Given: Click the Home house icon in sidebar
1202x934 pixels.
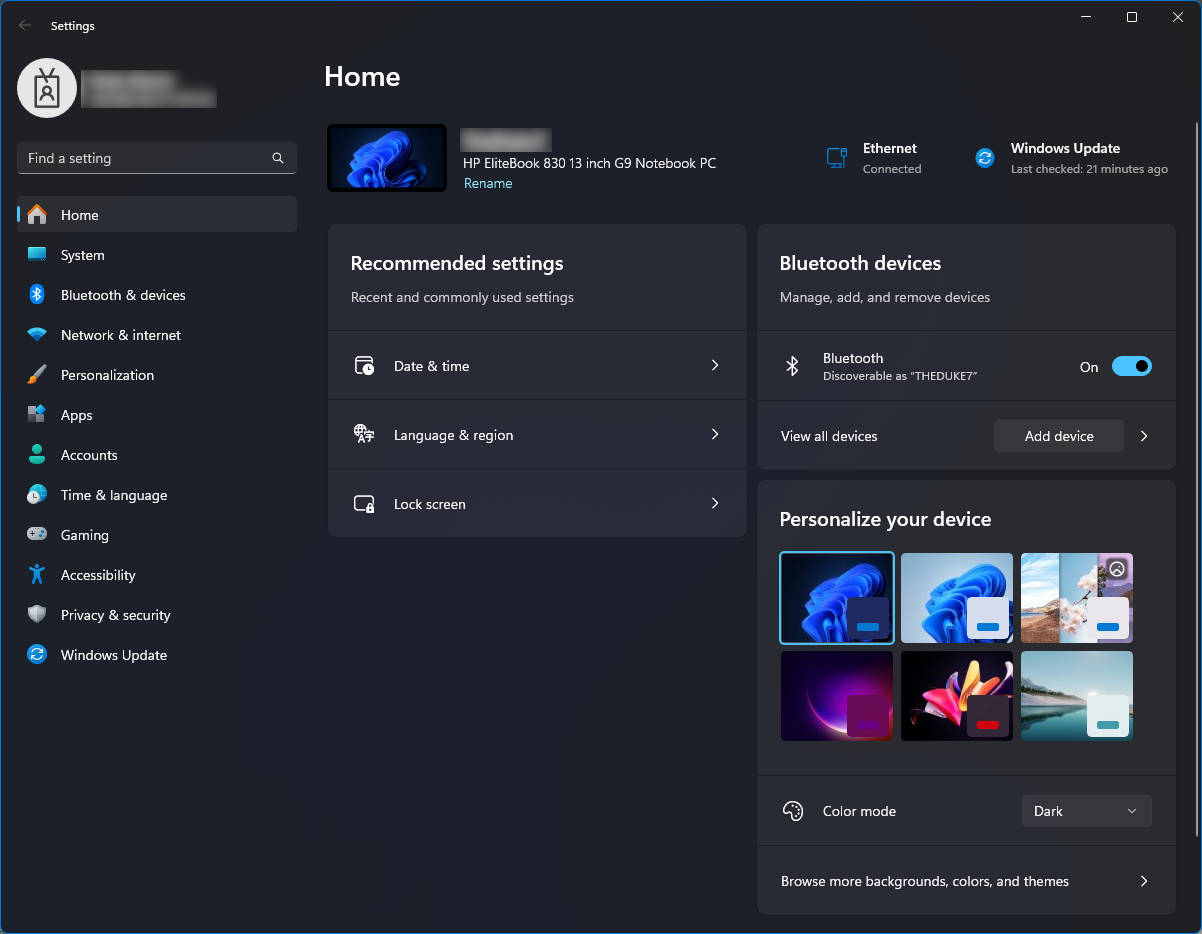Looking at the screenshot, I should 37,215.
